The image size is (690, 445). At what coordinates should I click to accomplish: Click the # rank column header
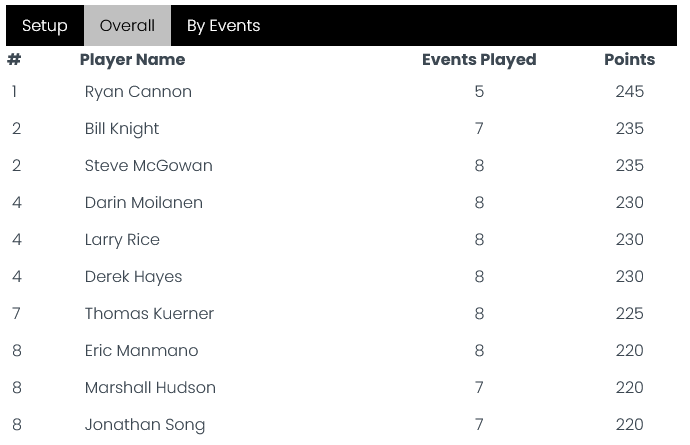pos(14,59)
